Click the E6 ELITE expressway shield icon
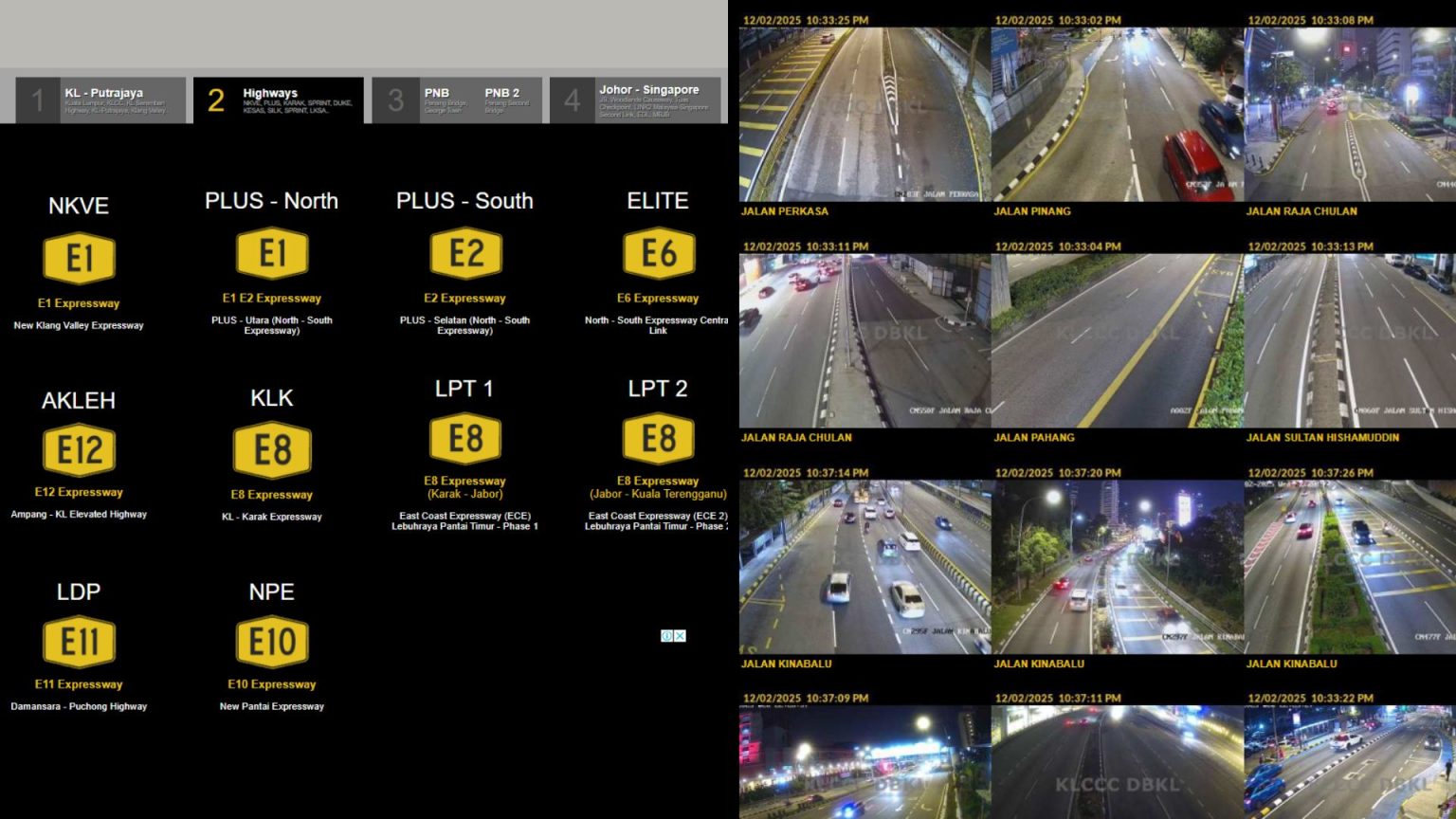The height and width of the screenshot is (819, 1456). click(658, 252)
